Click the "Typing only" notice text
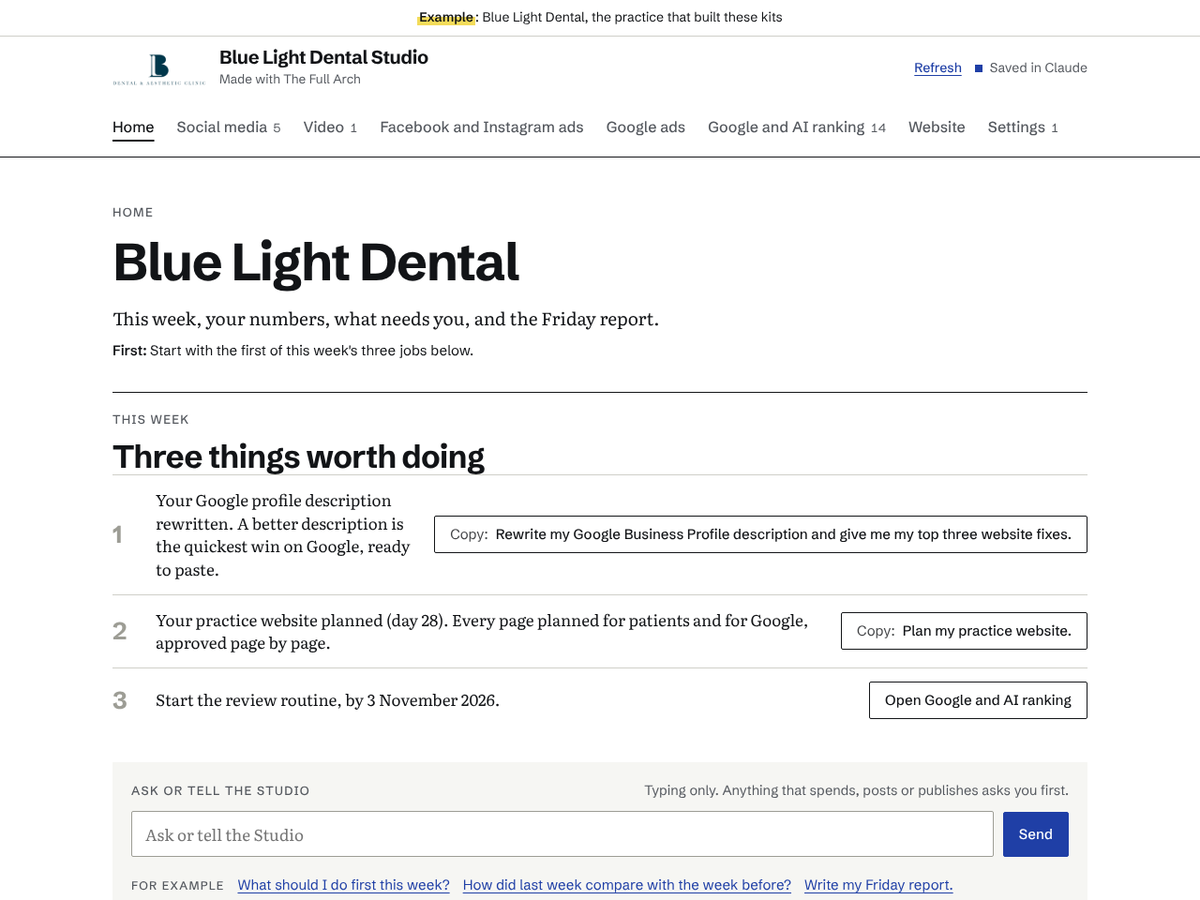Image resolution: width=1200 pixels, height=900 pixels. tap(856, 790)
